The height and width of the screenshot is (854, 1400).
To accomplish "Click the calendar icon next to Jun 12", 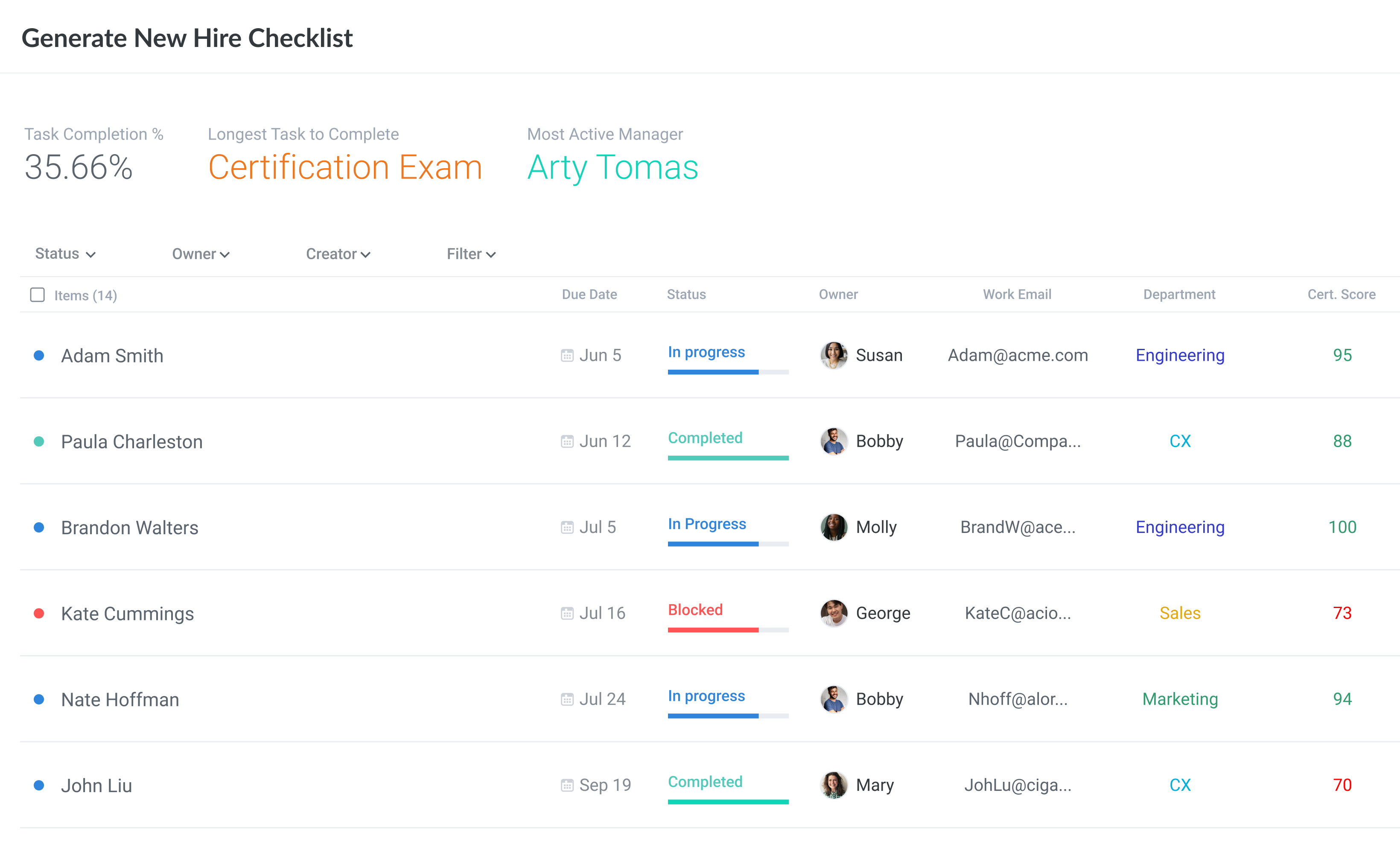I will tap(566, 441).
